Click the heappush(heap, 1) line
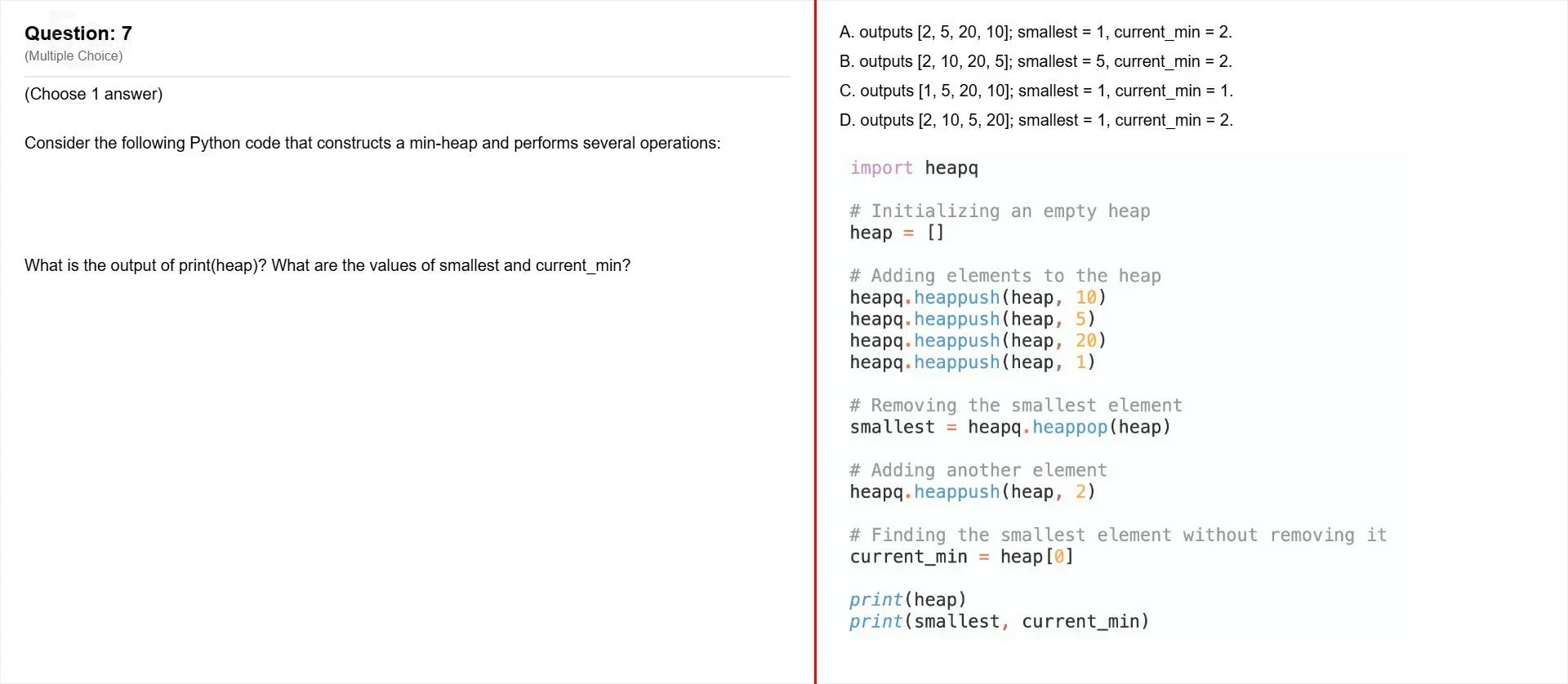 click(973, 362)
